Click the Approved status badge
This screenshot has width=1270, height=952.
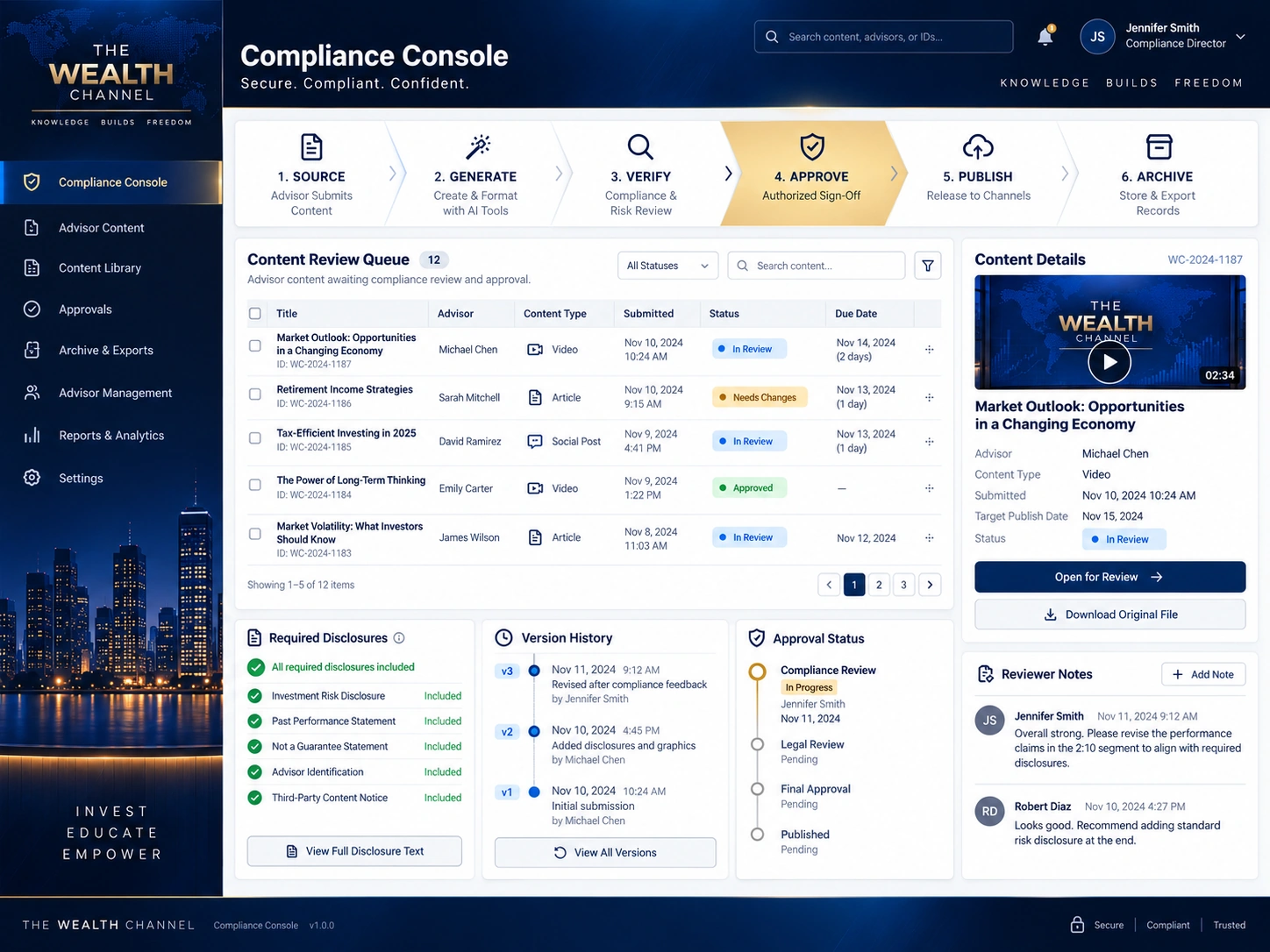748,488
